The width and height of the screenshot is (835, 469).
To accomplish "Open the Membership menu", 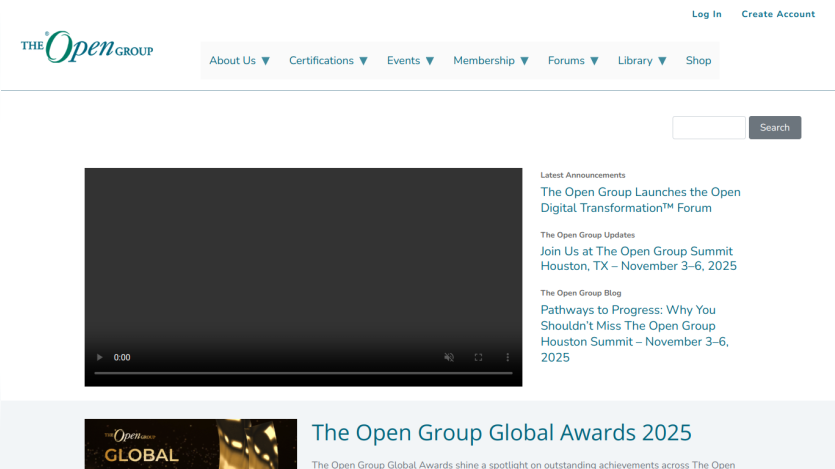I will tap(484, 61).
